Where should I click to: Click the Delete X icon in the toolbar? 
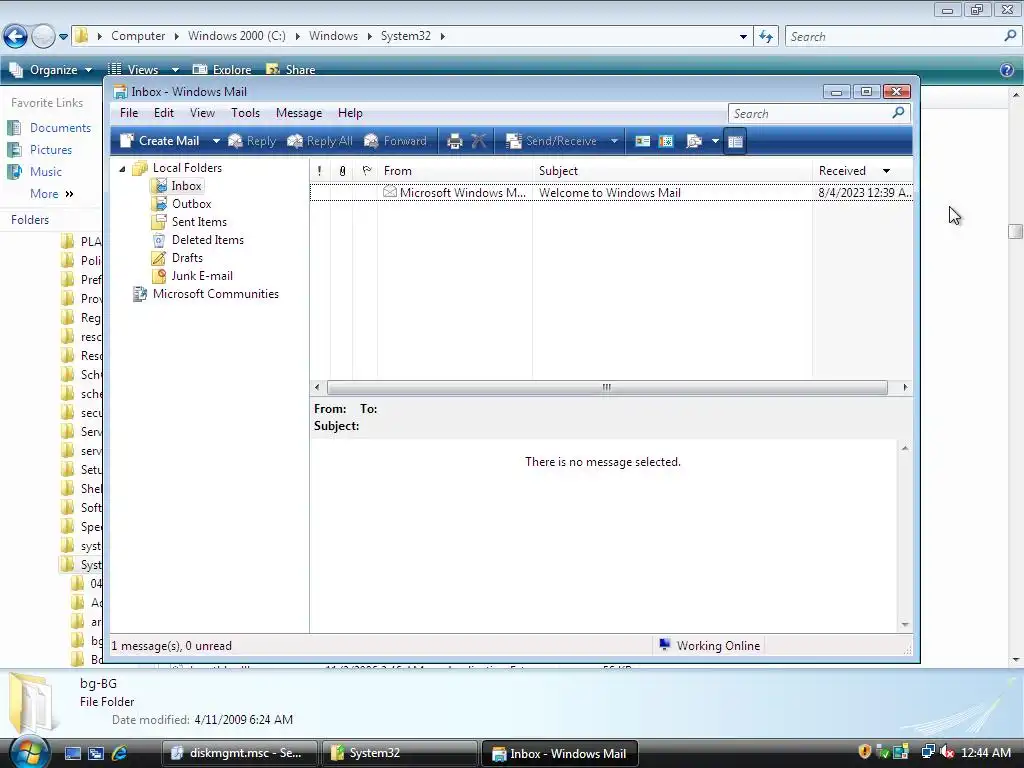479,141
